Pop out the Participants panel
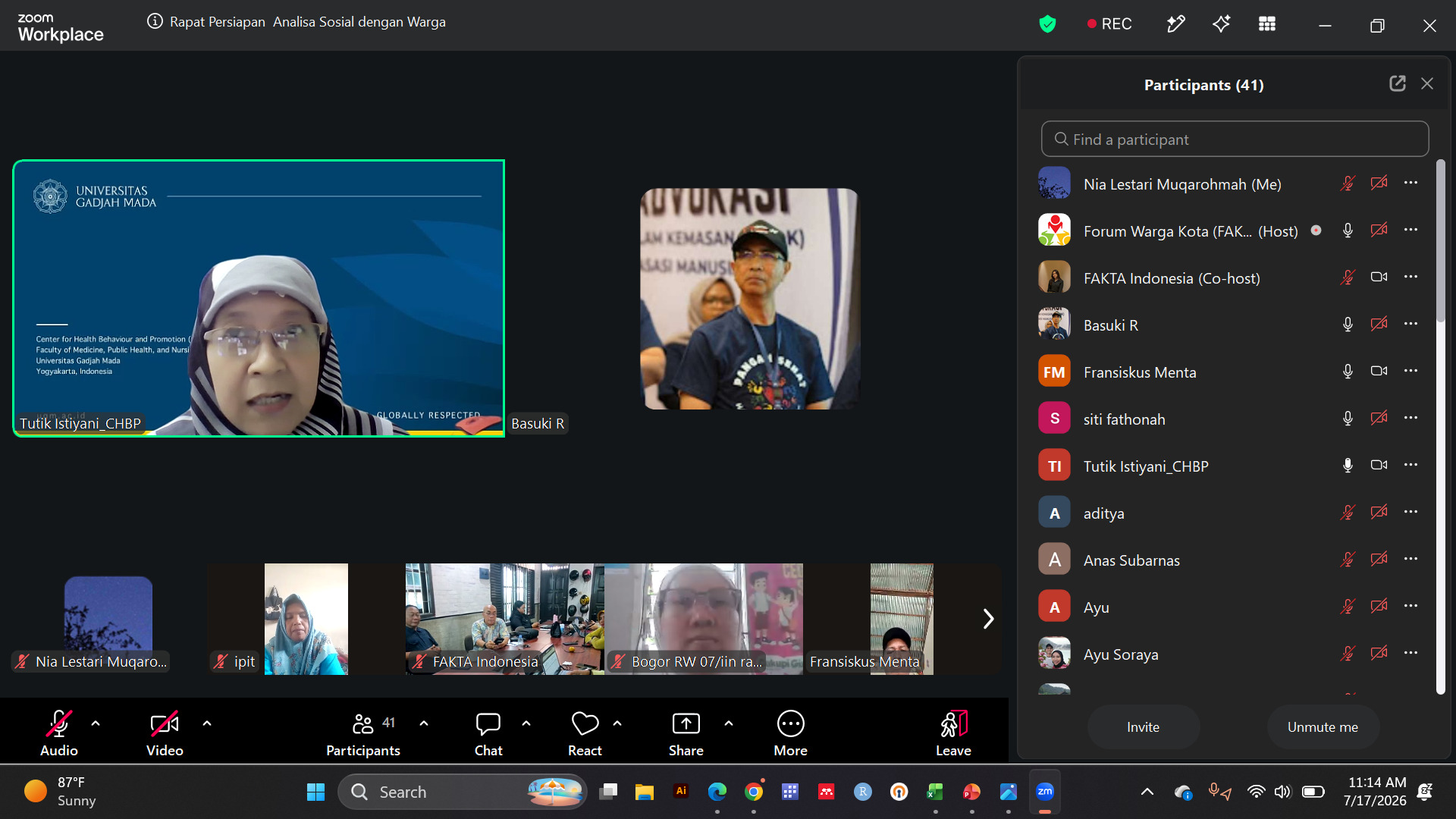The width and height of the screenshot is (1456, 819). (x=1398, y=83)
